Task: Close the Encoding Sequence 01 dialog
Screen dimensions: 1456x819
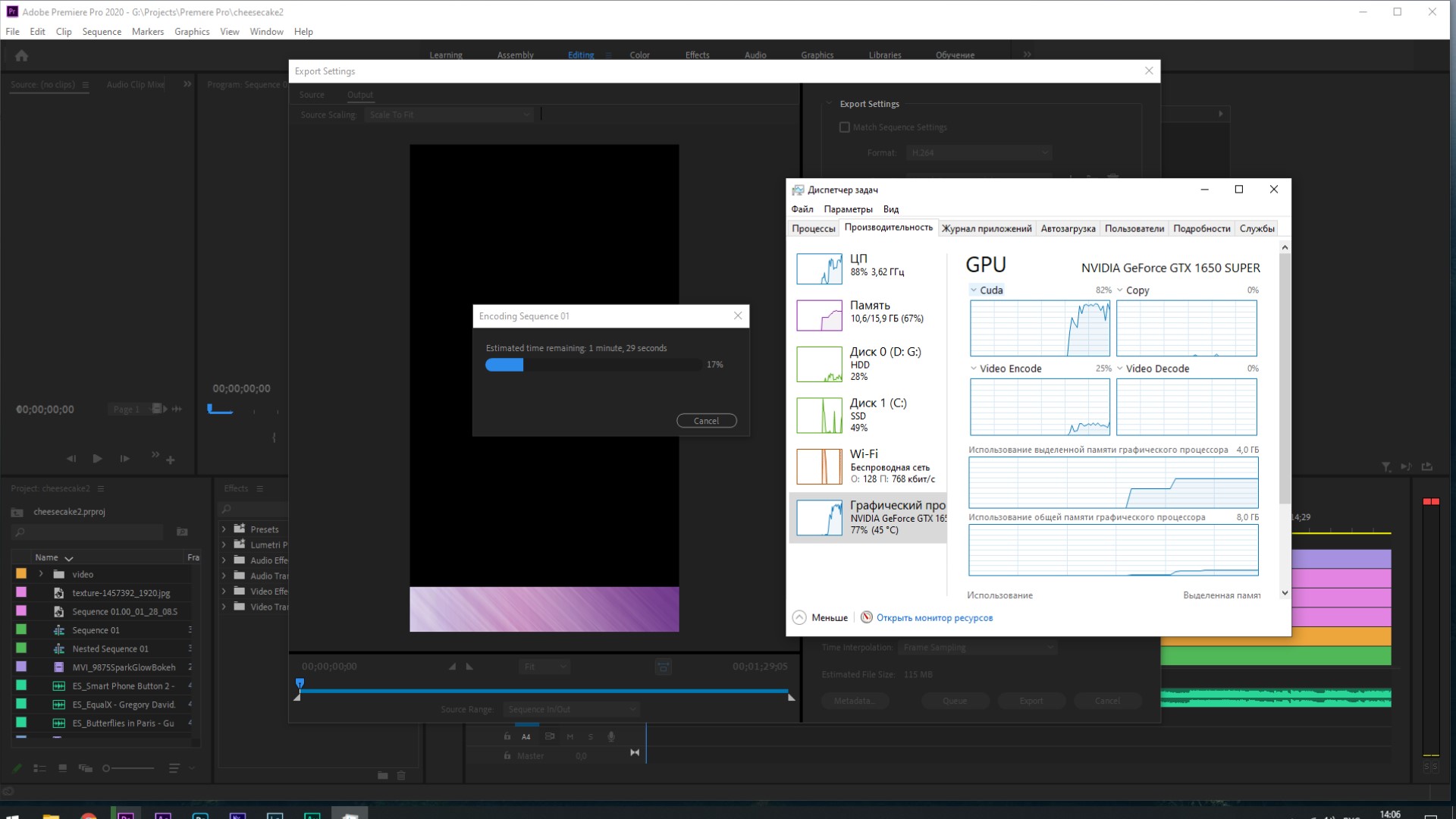Action: 738,315
